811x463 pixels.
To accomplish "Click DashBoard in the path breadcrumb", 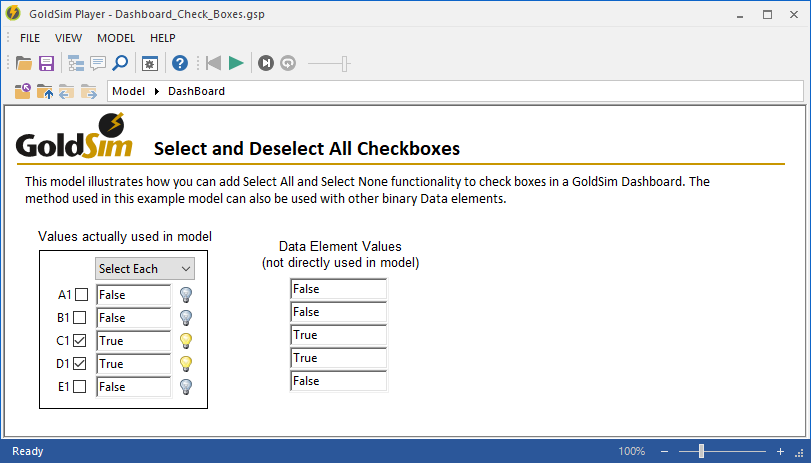I will point(197,91).
